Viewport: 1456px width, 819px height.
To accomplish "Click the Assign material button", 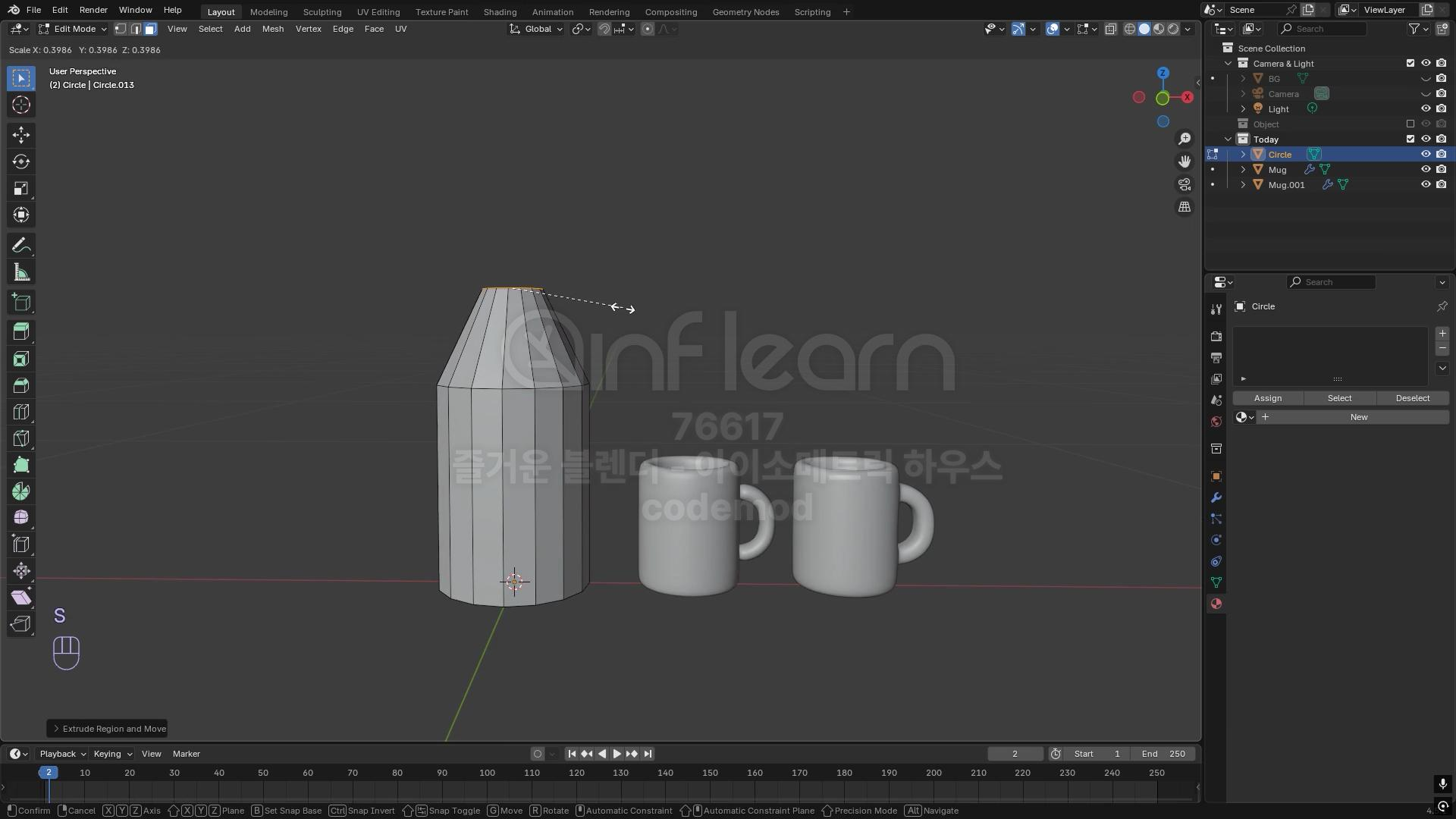I will [1267, 398].
